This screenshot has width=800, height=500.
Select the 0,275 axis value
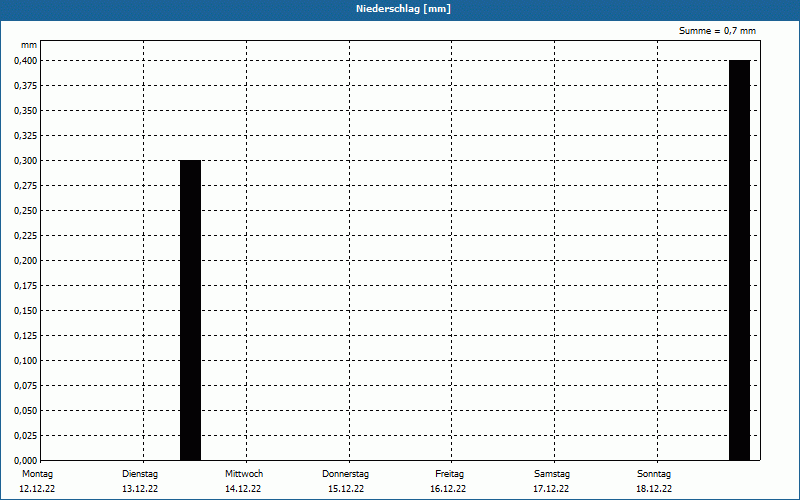point(26,186)
